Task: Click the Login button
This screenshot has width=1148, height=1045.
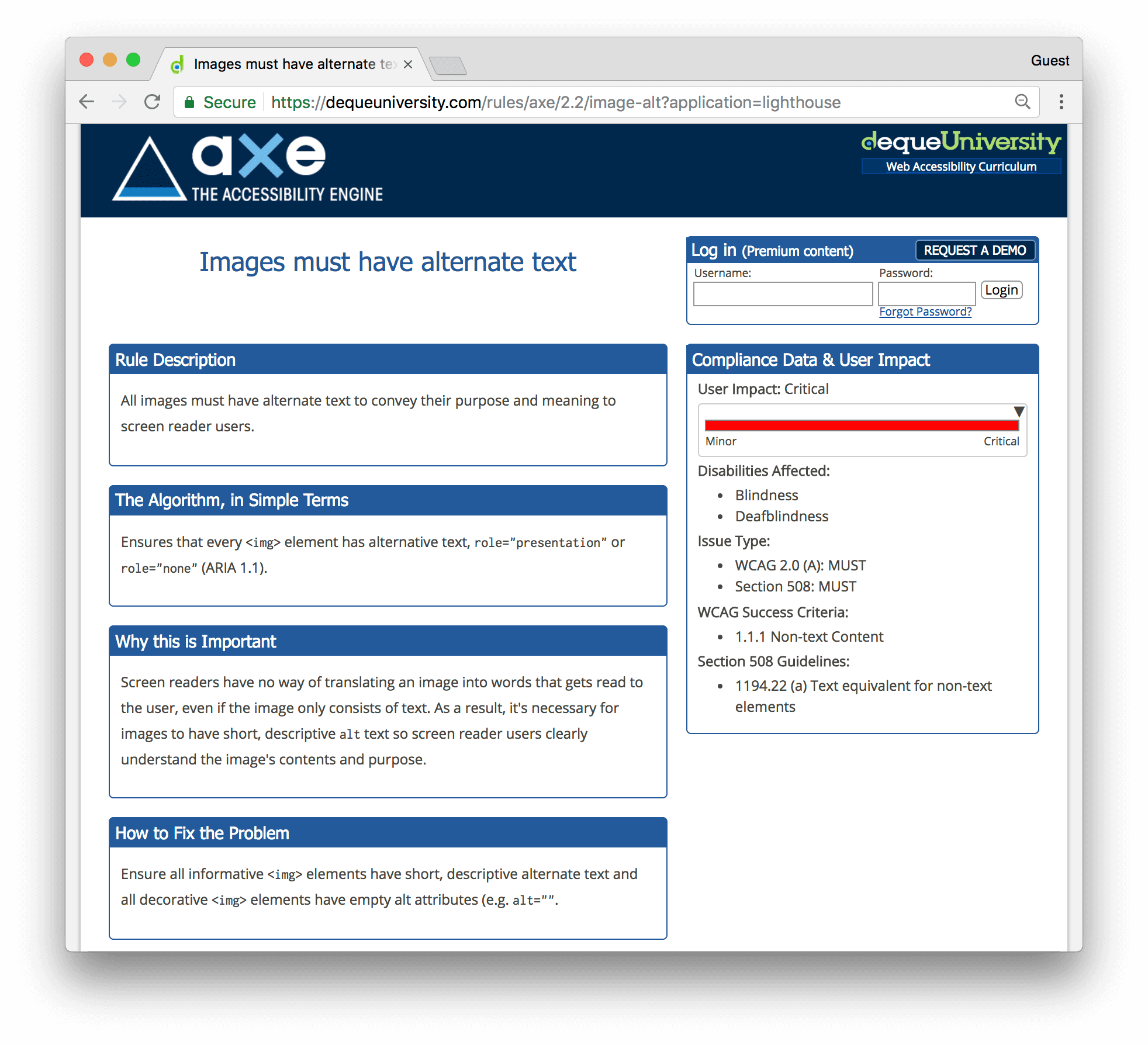Action: point(1002,290)
